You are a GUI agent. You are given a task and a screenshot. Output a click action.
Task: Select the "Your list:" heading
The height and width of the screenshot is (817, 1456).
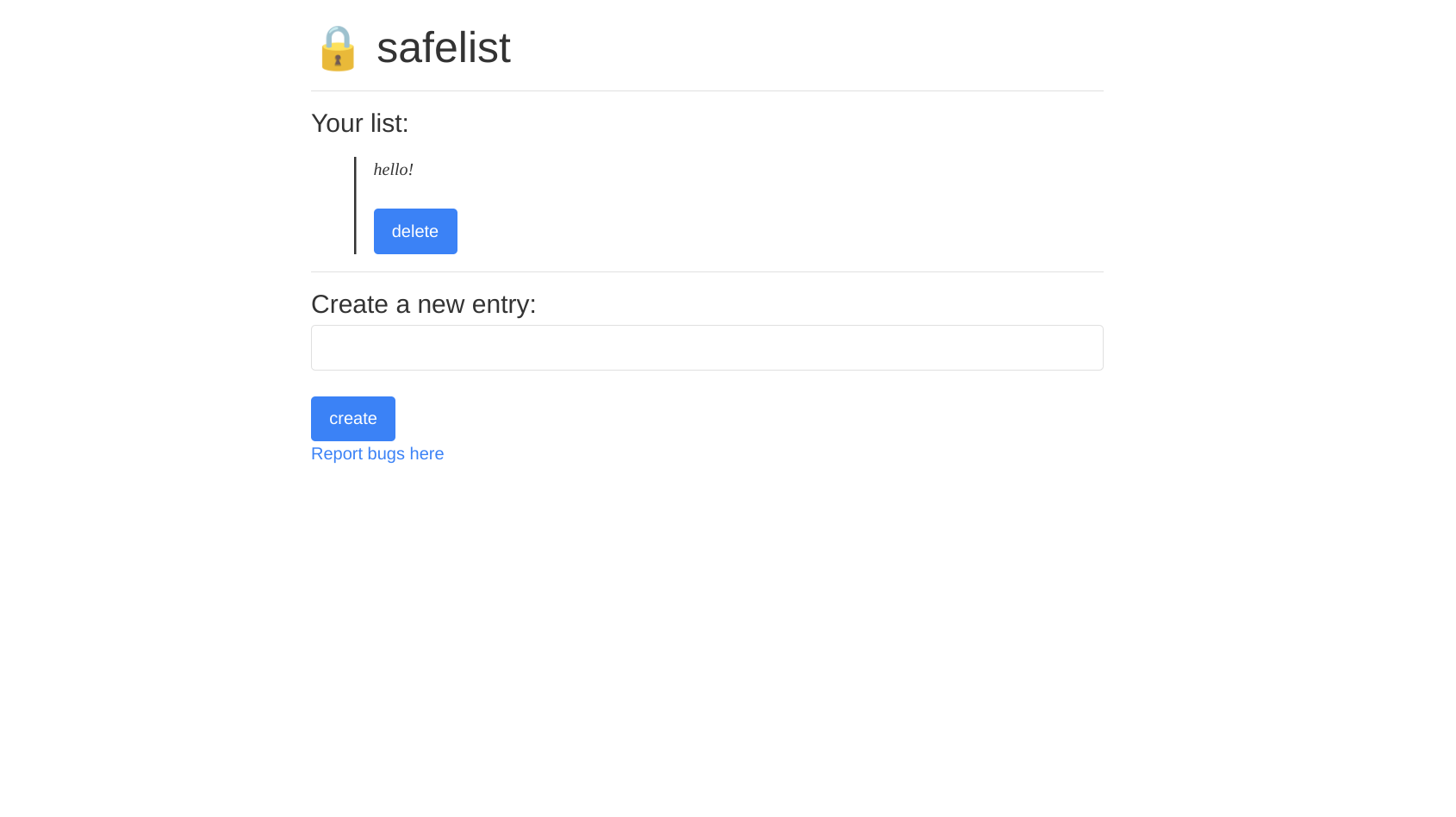point(359,123)
